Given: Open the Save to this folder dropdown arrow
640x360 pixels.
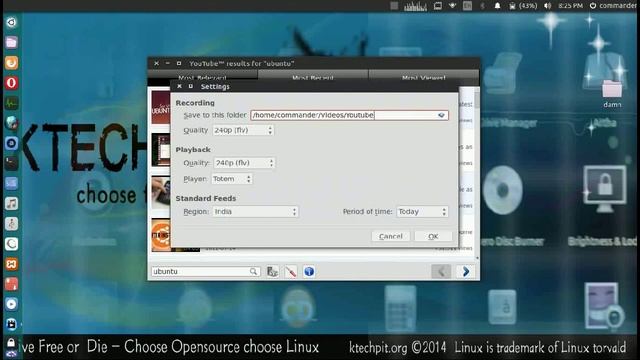Looking at the screenshot, I should (441, 116).
